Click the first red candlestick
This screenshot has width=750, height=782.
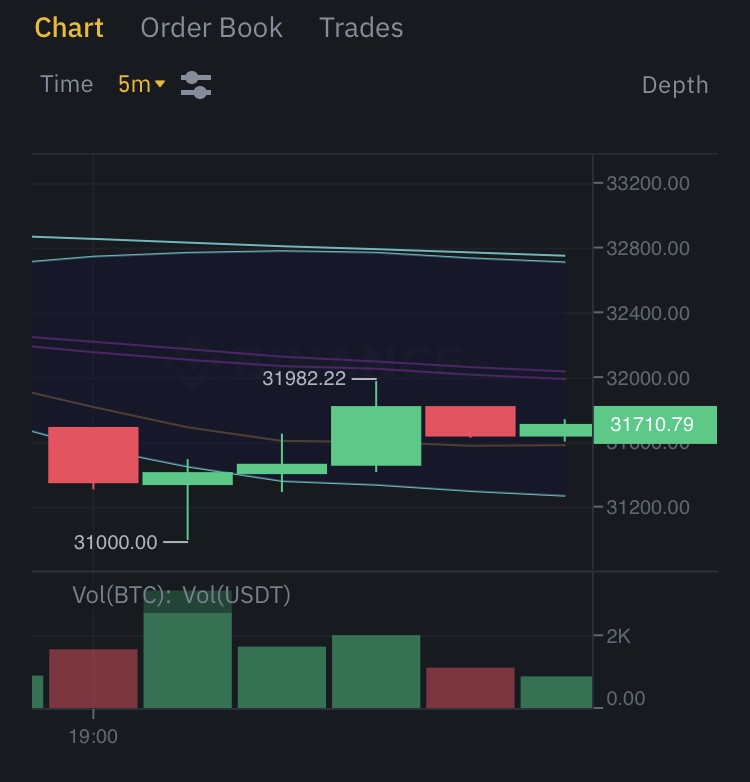coord(93,455)
